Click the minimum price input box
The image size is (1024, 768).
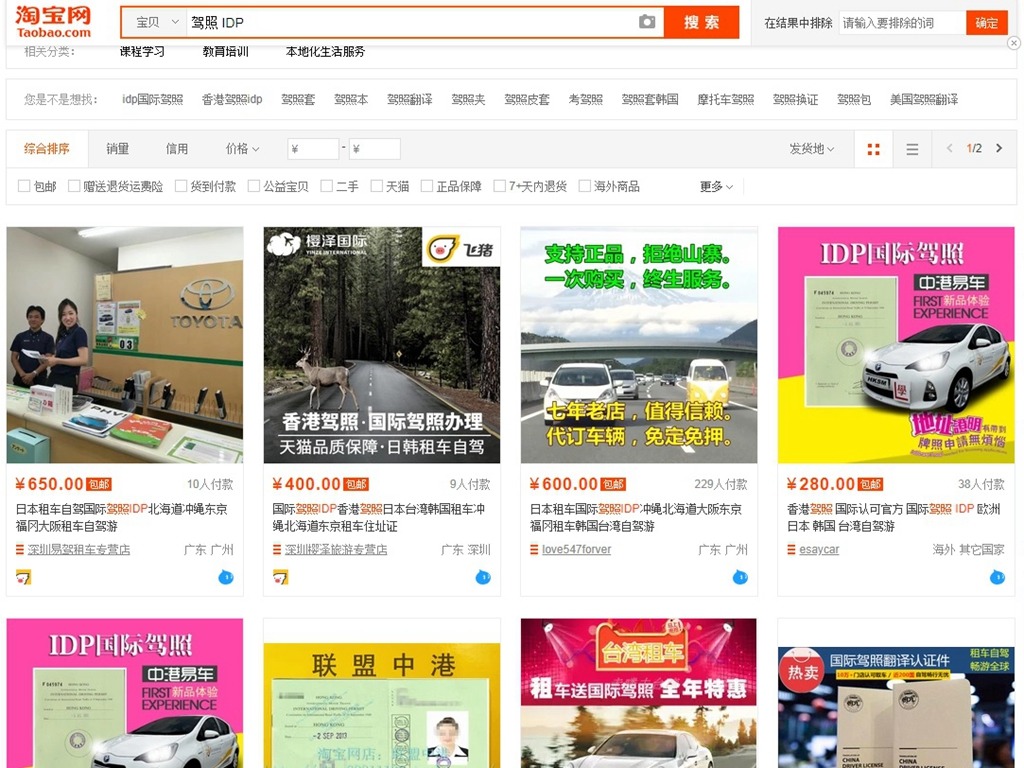pos(313,149)
